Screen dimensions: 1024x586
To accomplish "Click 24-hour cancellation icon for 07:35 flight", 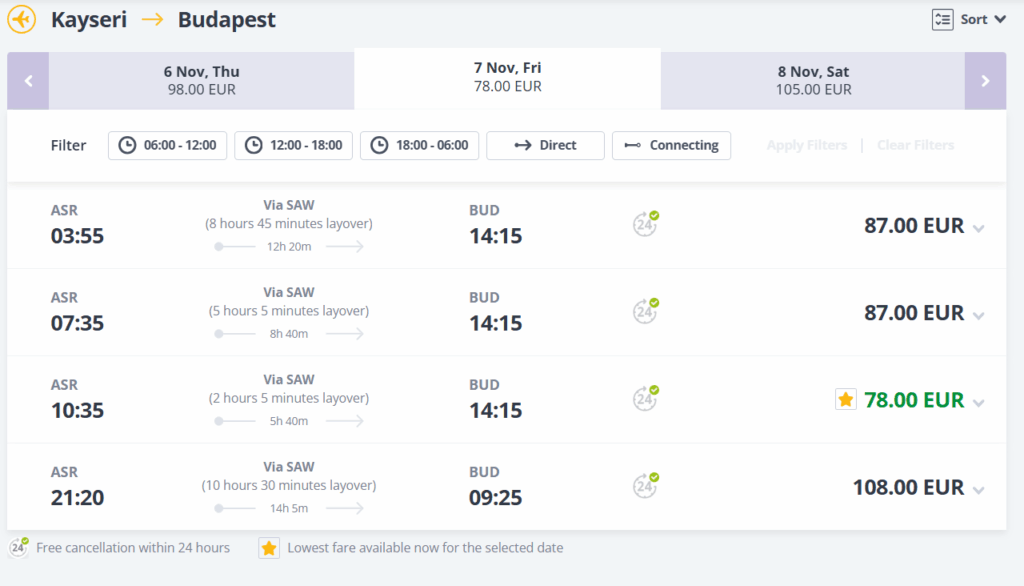I will tap(646, 311).
